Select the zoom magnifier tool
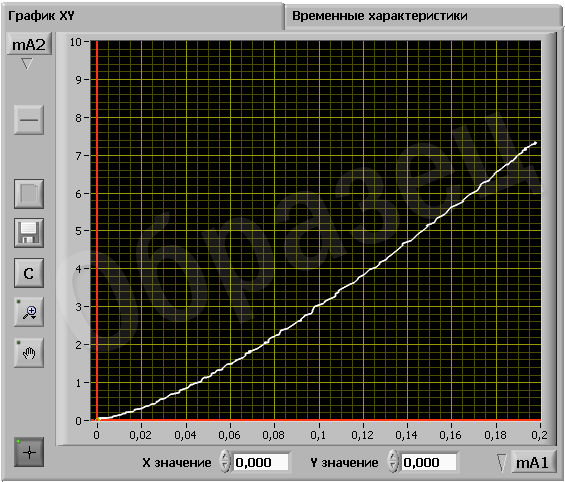The image size is (565, 482). point(29,312)
